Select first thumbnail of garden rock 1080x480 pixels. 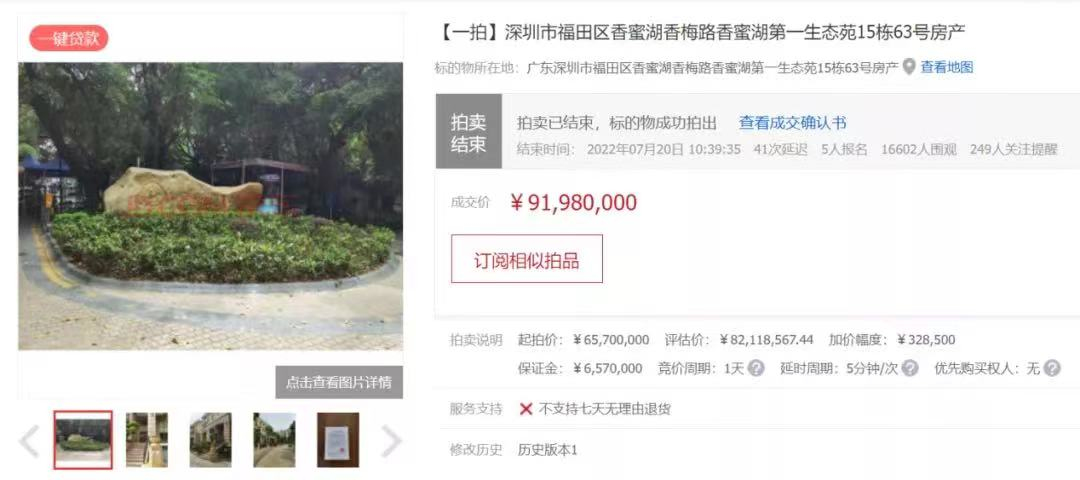pyautogui.click(x=83, y=440)
